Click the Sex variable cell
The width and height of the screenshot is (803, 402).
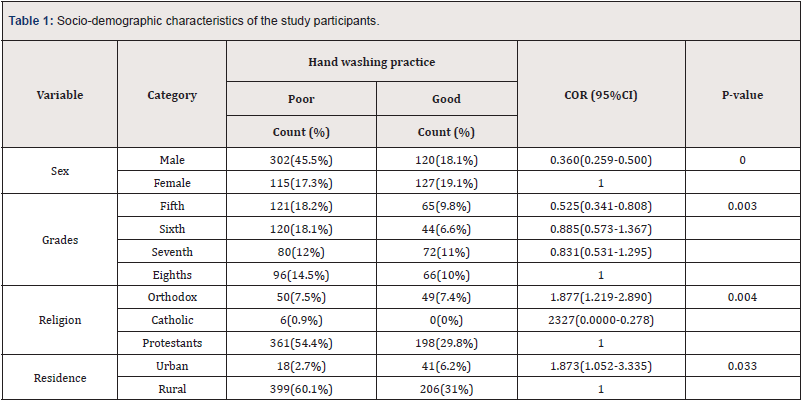[60, 171]
